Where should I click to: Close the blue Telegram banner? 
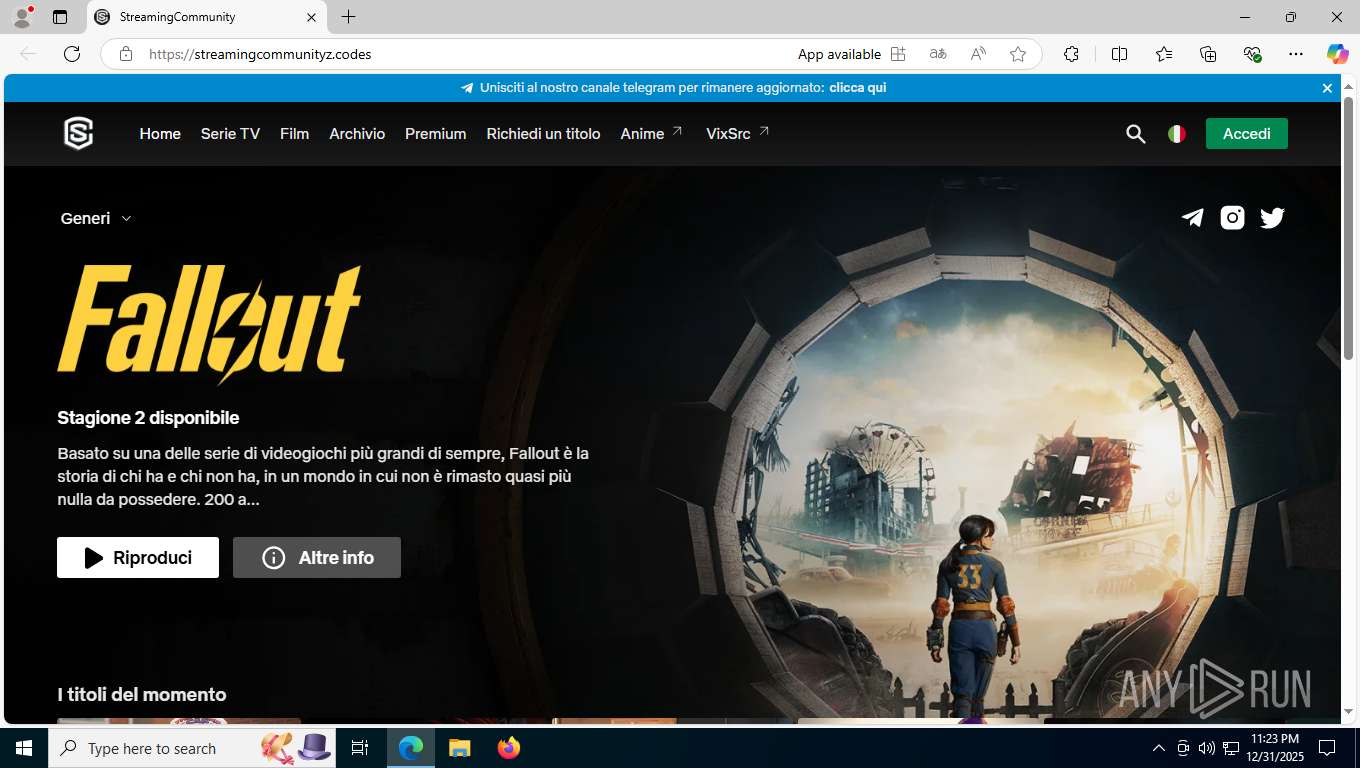click(x=1327, y=88)
